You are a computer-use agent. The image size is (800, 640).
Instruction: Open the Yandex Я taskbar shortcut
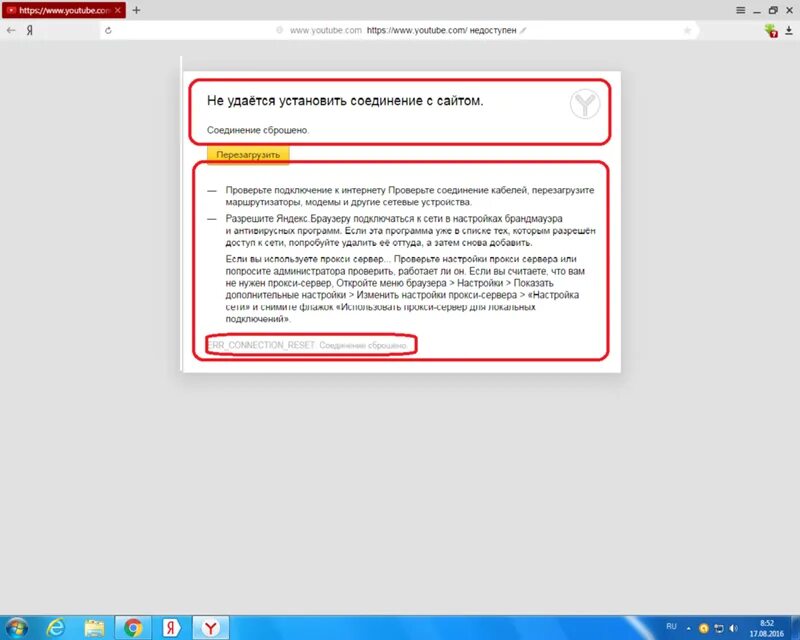tap(171, 628)
